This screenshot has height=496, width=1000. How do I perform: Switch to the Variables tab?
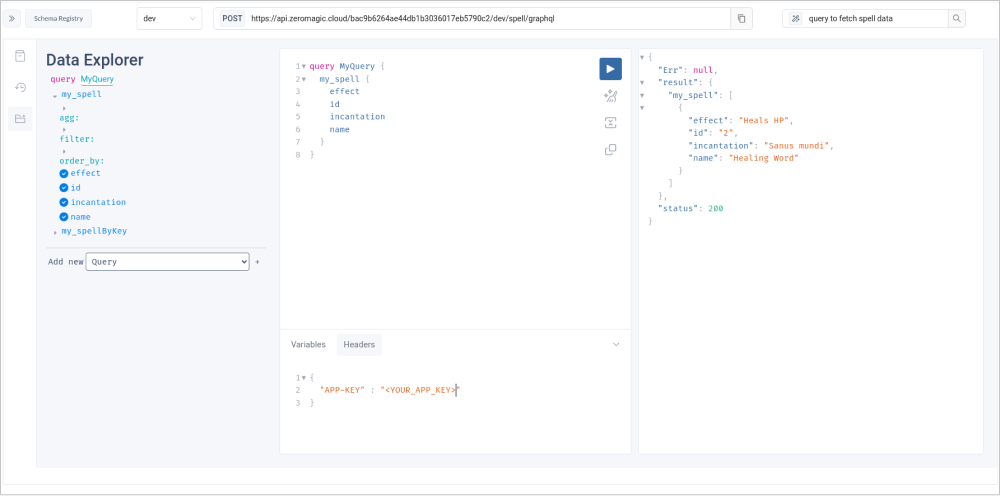tap(308, 344)
